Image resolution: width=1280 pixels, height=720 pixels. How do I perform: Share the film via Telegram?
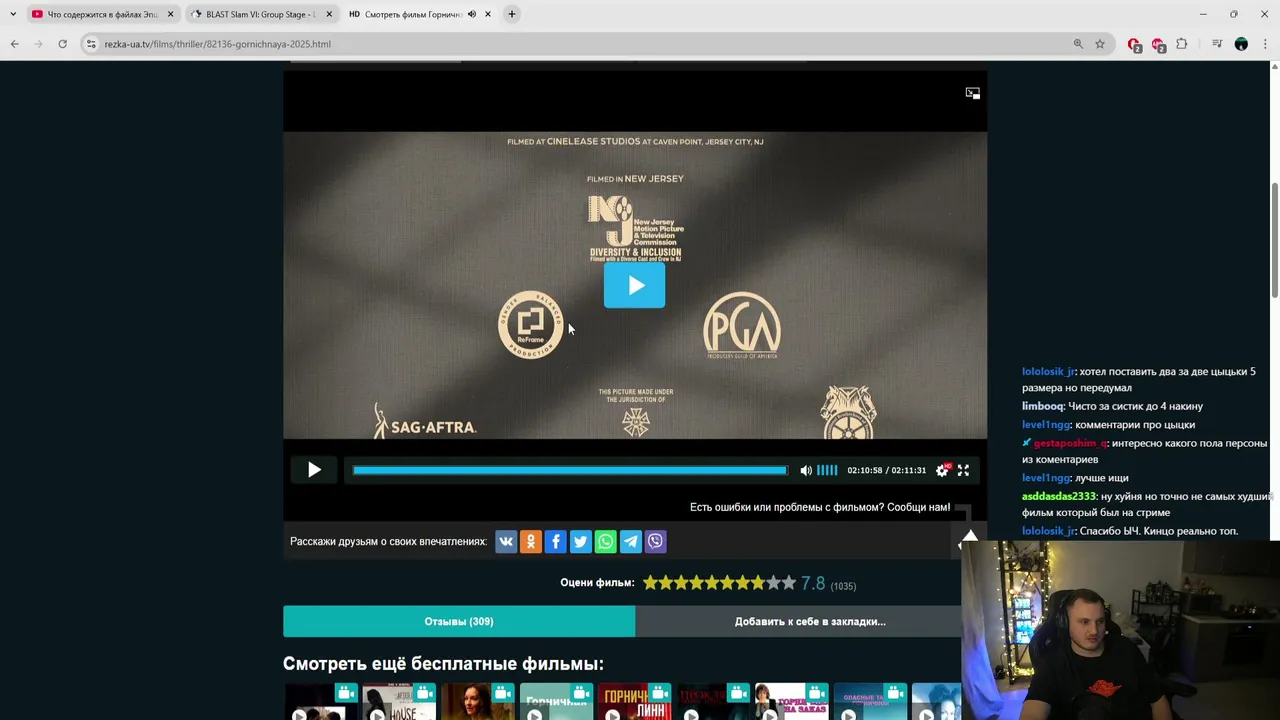[x=631, y=541]
